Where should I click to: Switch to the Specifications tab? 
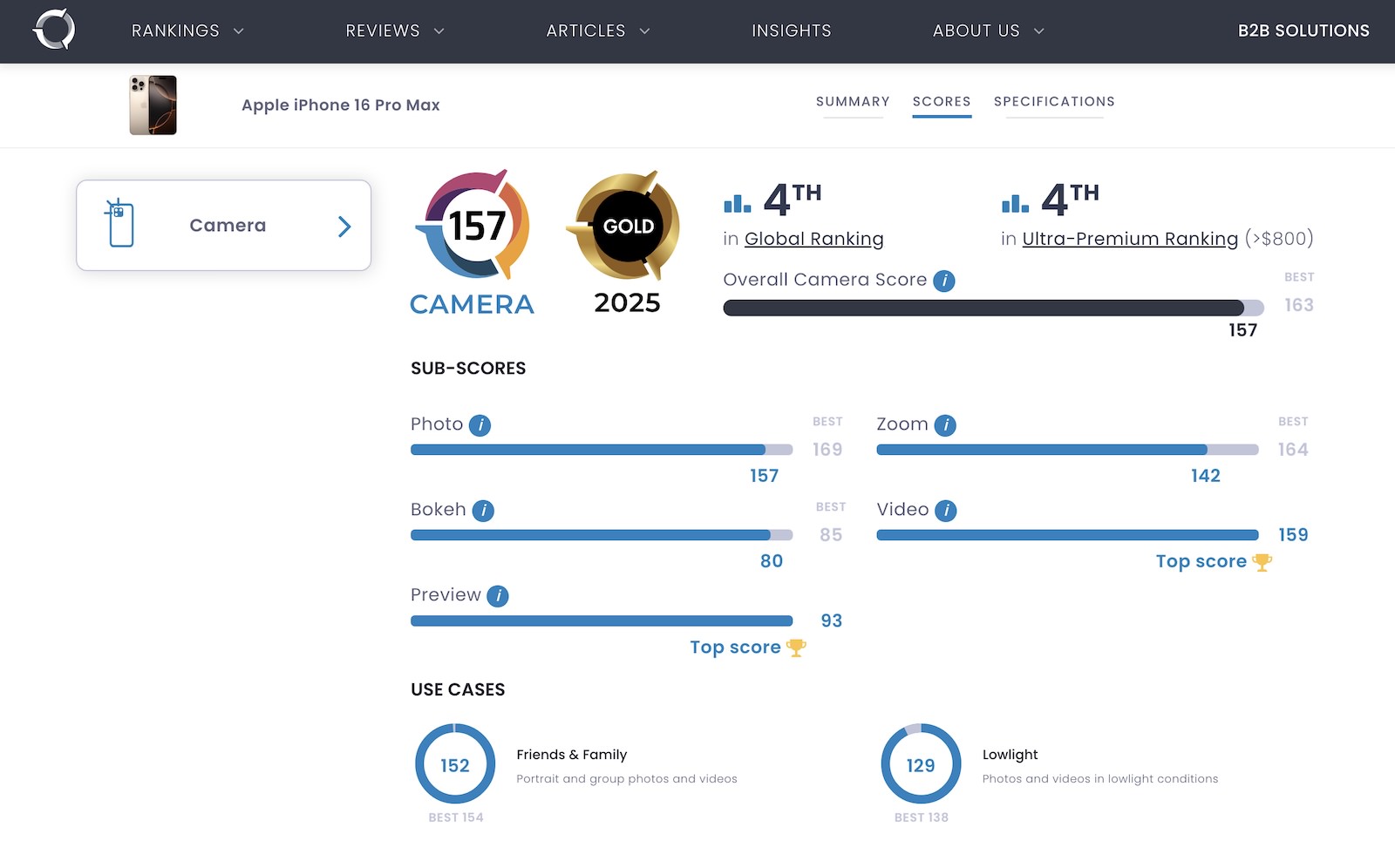[1054, 102]
